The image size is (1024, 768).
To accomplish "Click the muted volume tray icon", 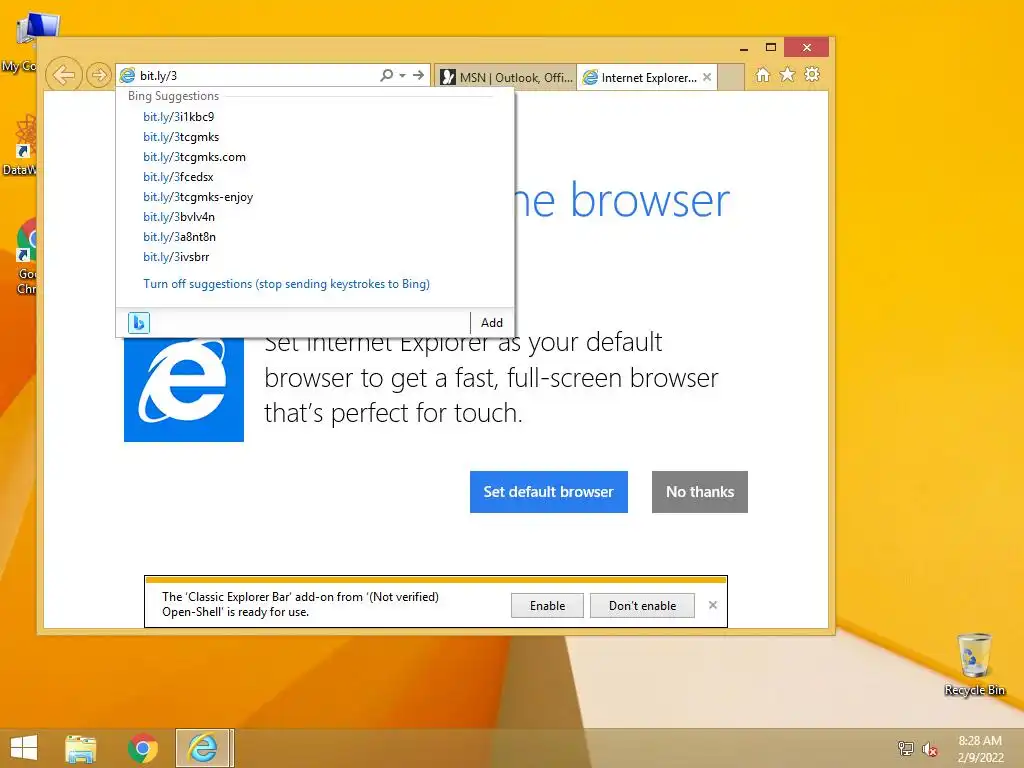I will click(x=930, y=748).
